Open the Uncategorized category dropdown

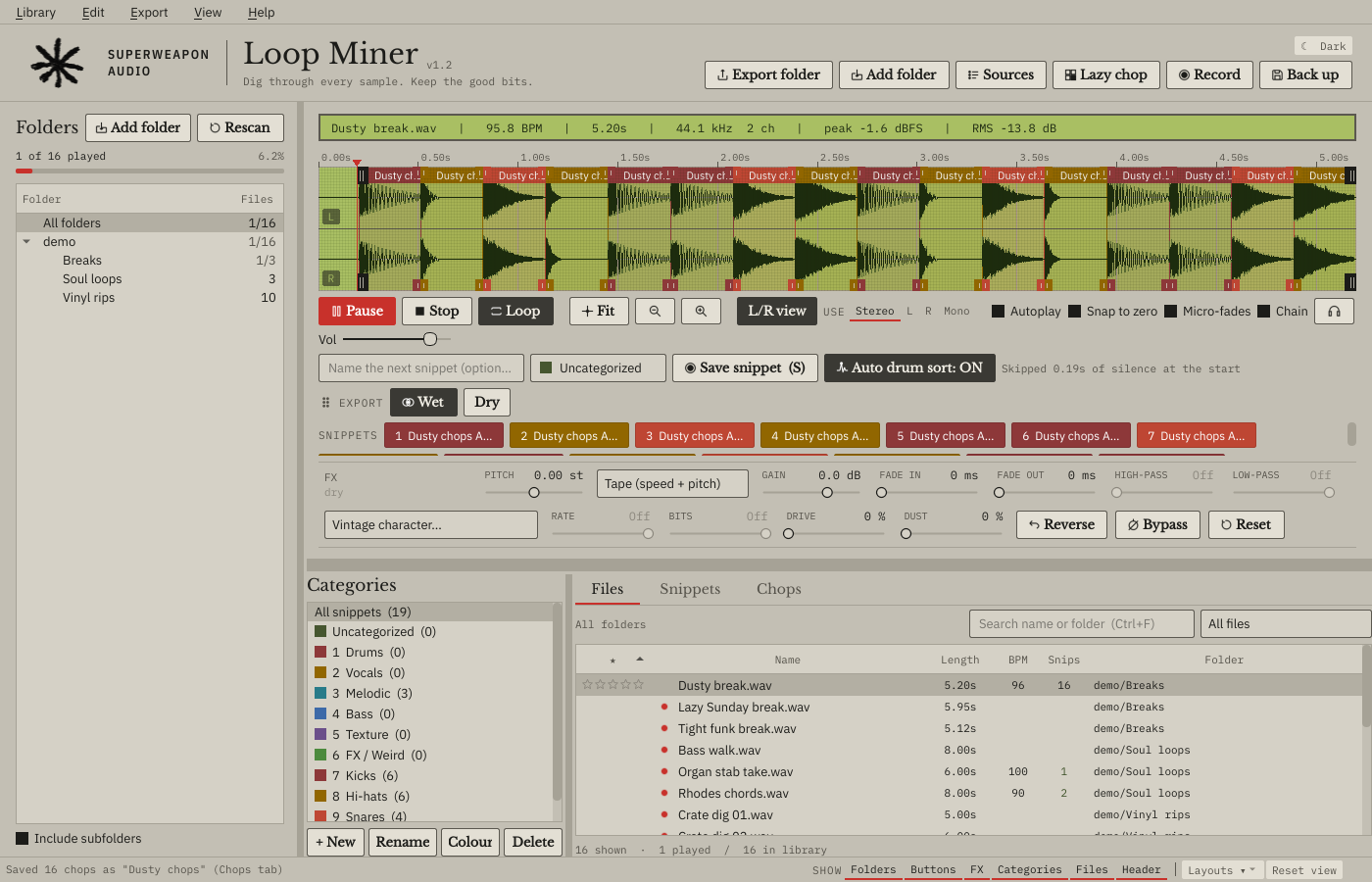[598, 368]
